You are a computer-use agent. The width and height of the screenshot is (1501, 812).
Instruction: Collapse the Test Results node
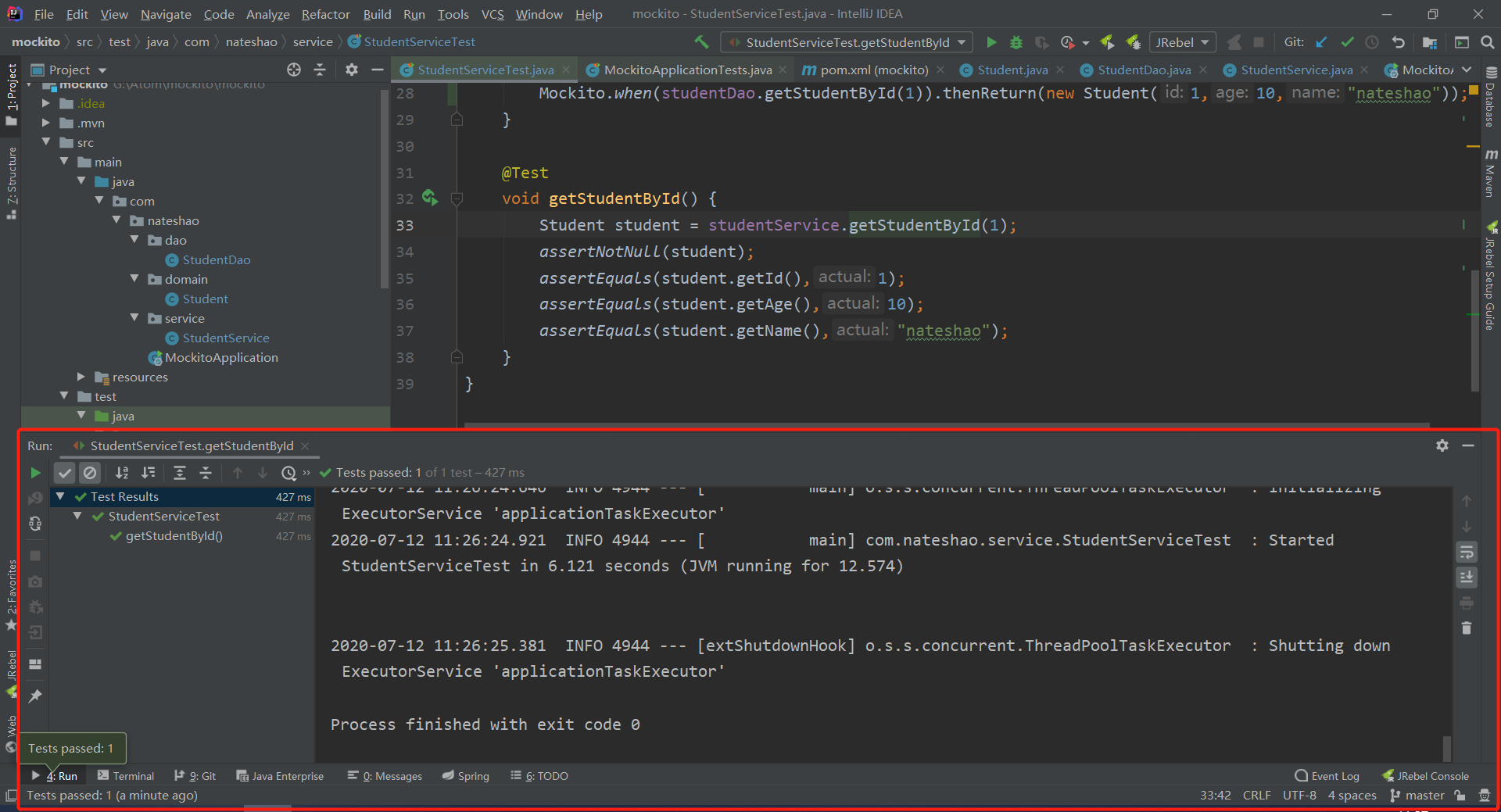(60, 496)
